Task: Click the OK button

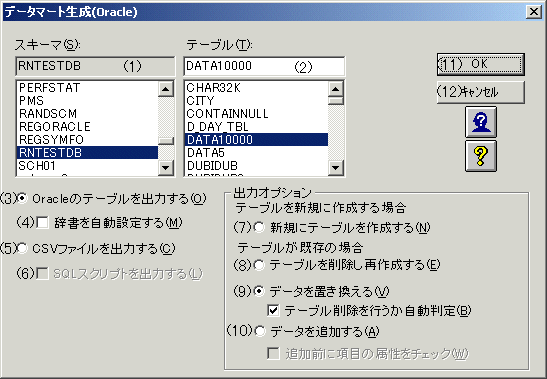Action: click(x=480, y=64)
